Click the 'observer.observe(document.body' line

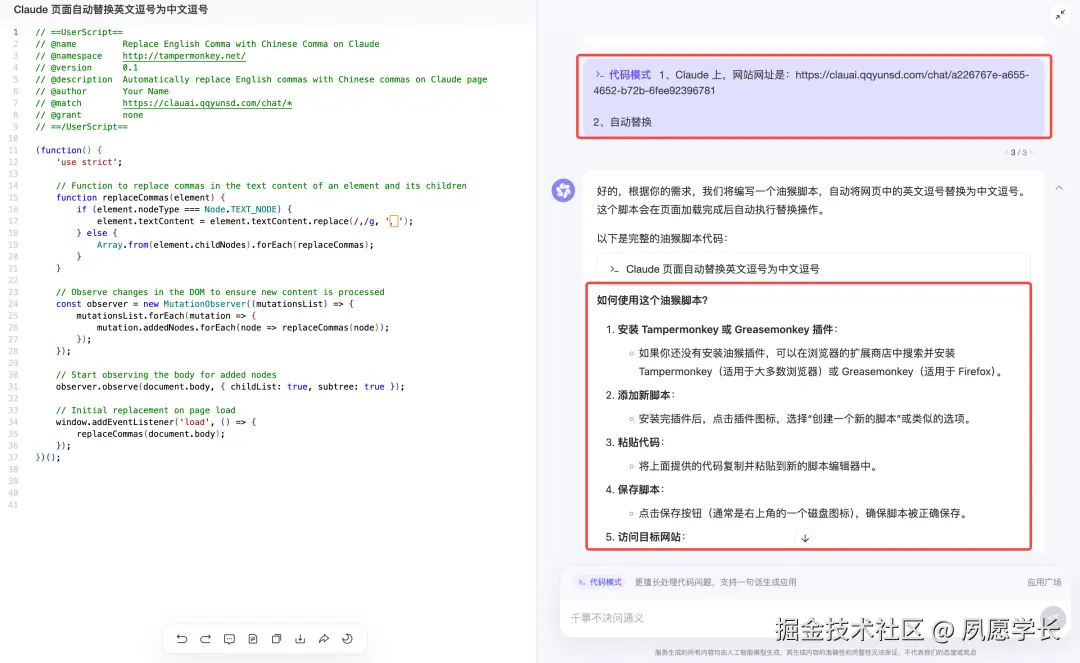[230, 387]
